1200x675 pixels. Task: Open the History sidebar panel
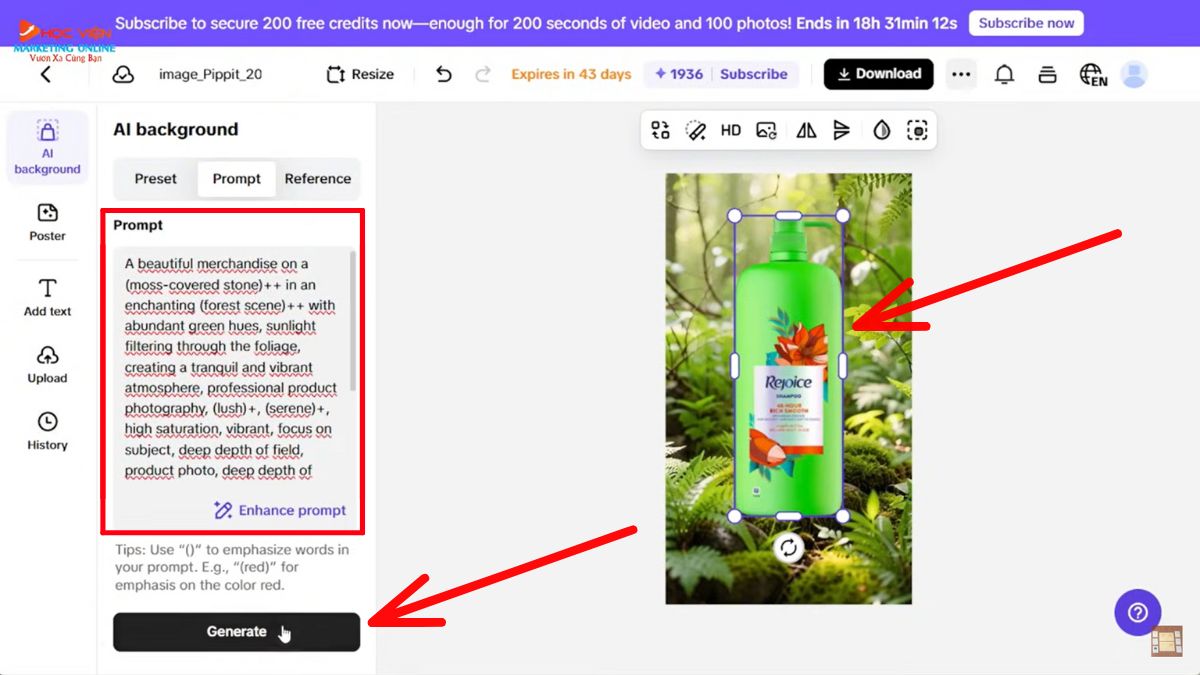point(47,431)
